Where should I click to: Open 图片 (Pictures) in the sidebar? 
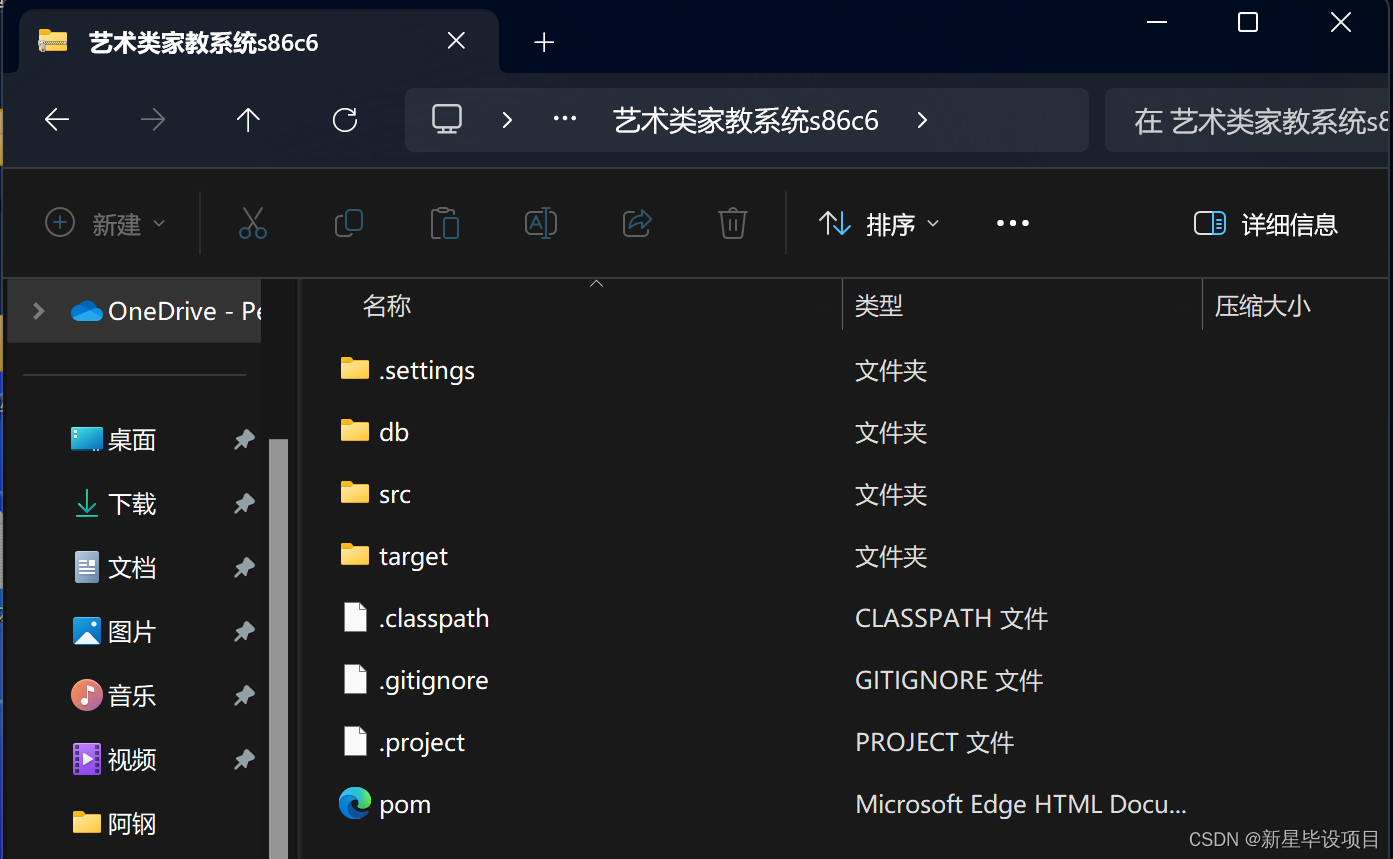(x=114, y=632)
